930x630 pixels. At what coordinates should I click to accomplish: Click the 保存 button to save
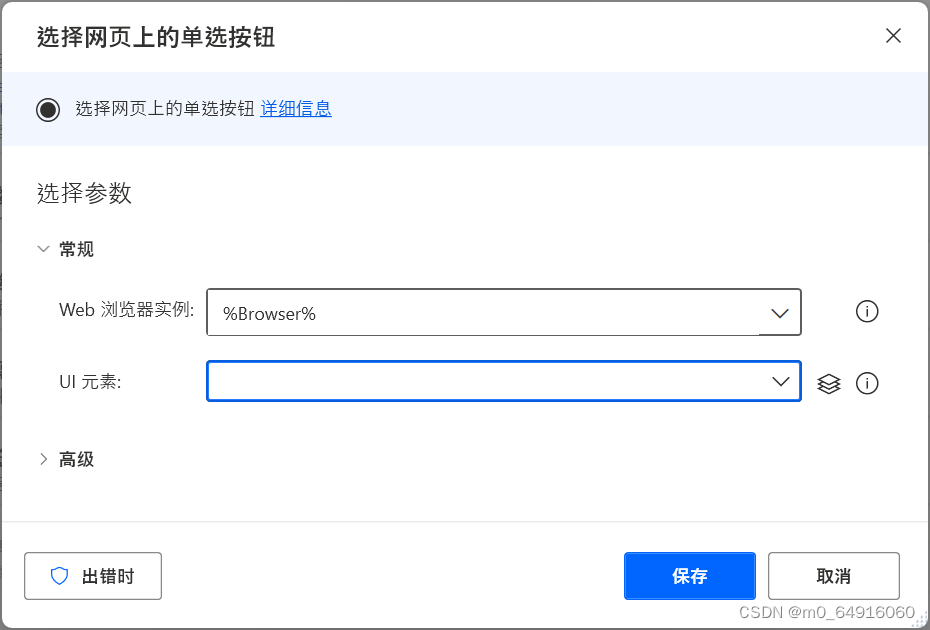[x=689, y=576]
